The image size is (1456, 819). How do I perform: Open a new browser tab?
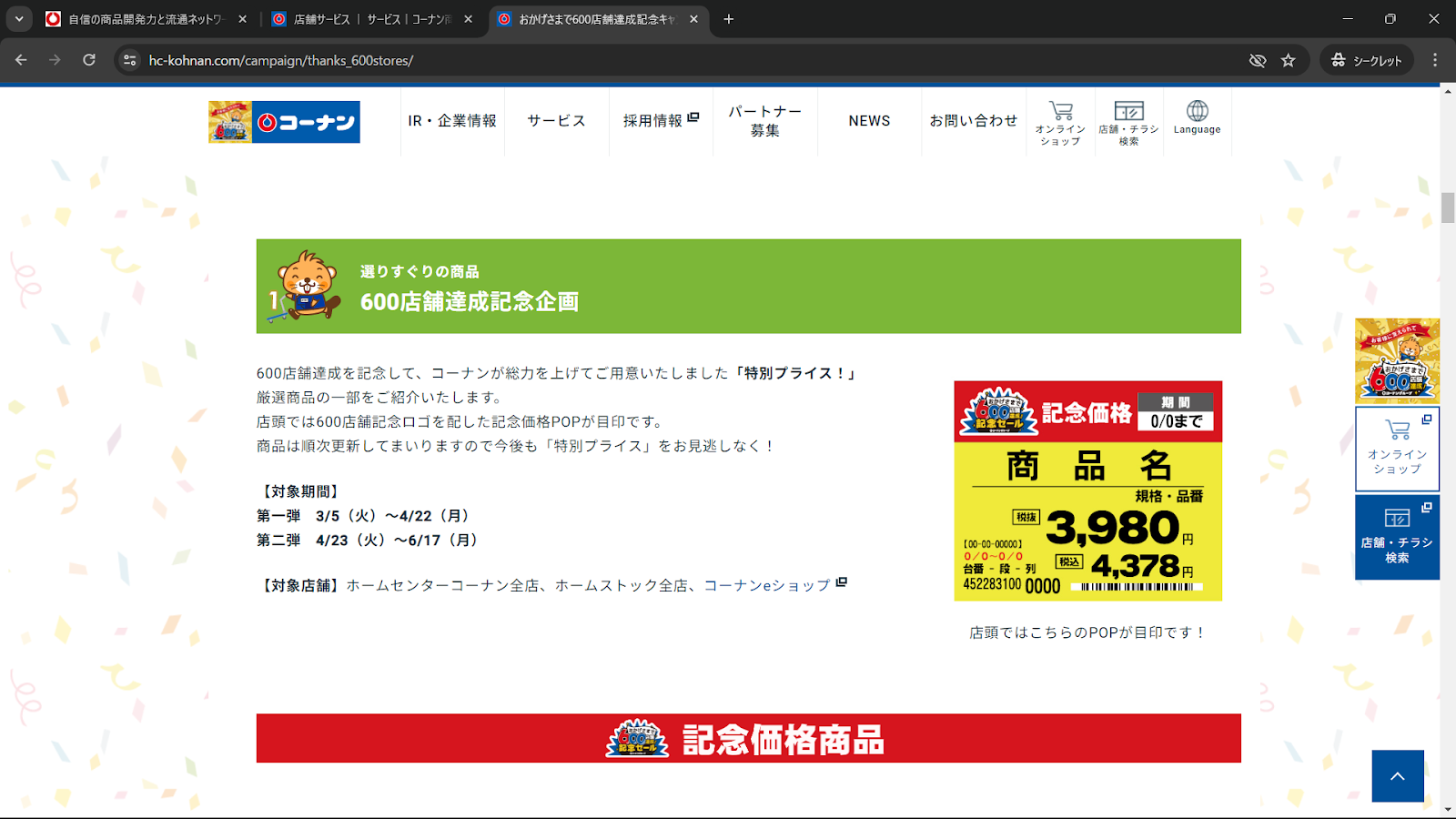[x=728, y=19]
